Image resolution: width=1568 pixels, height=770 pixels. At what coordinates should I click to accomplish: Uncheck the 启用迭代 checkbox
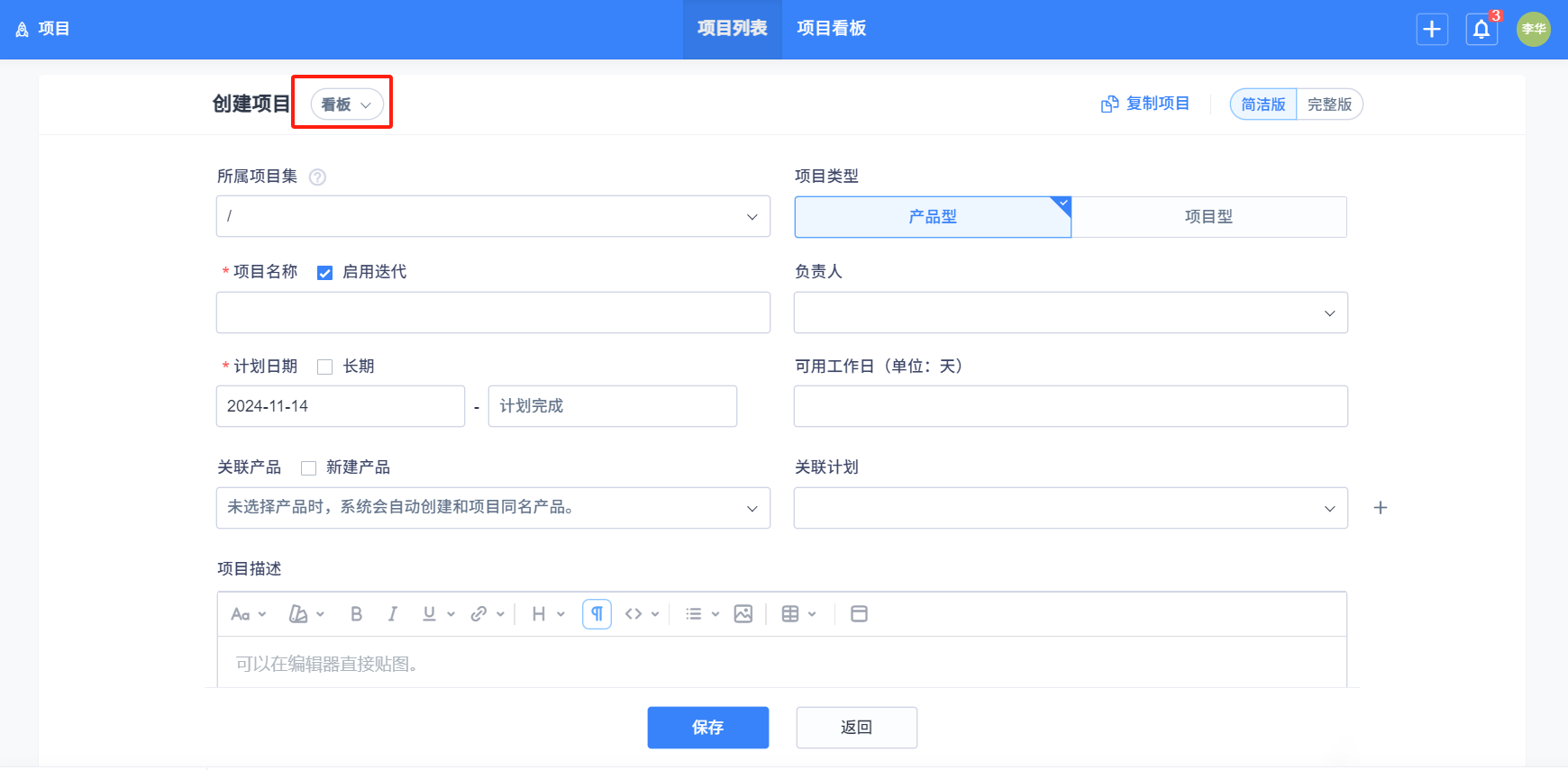tap(325, 273)
